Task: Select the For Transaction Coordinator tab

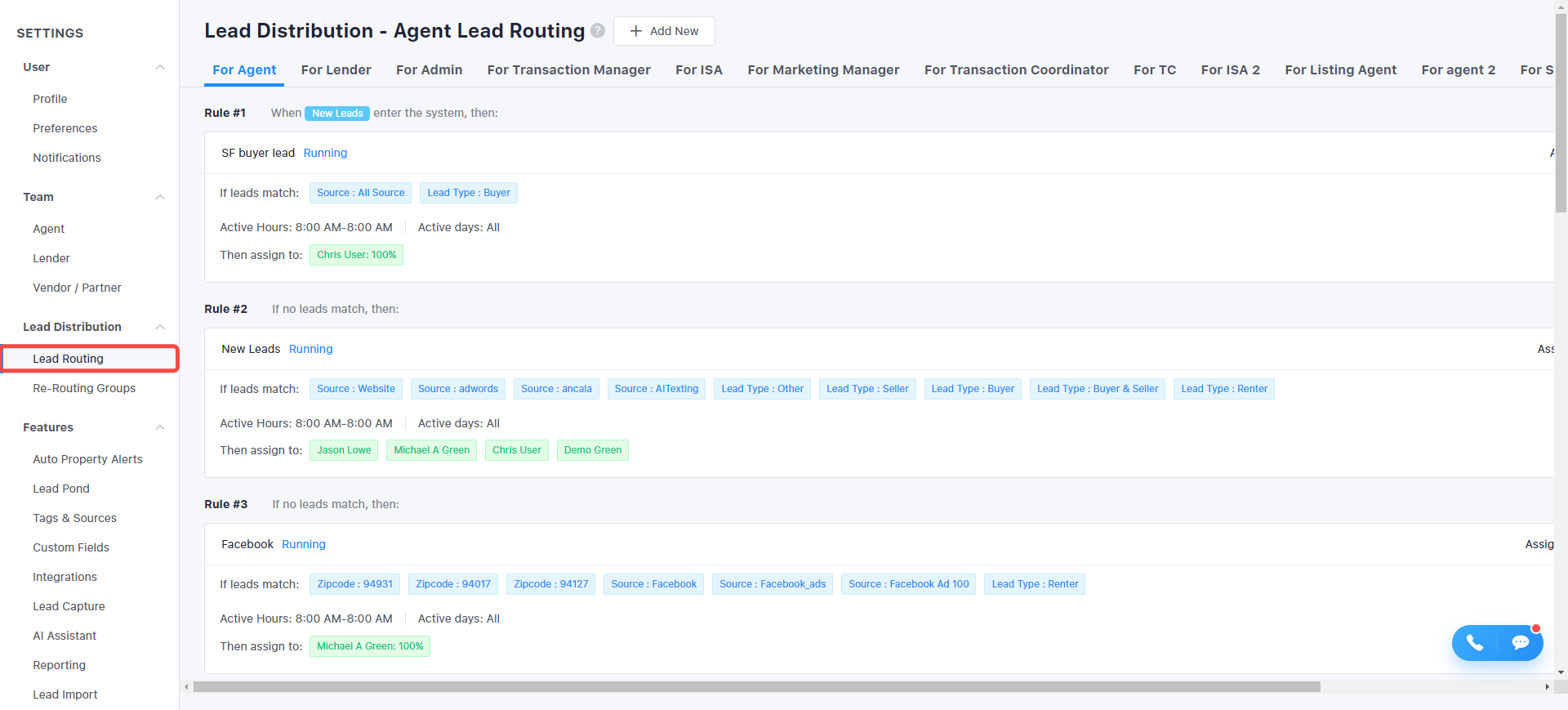Action: [x=1016, y=70]
